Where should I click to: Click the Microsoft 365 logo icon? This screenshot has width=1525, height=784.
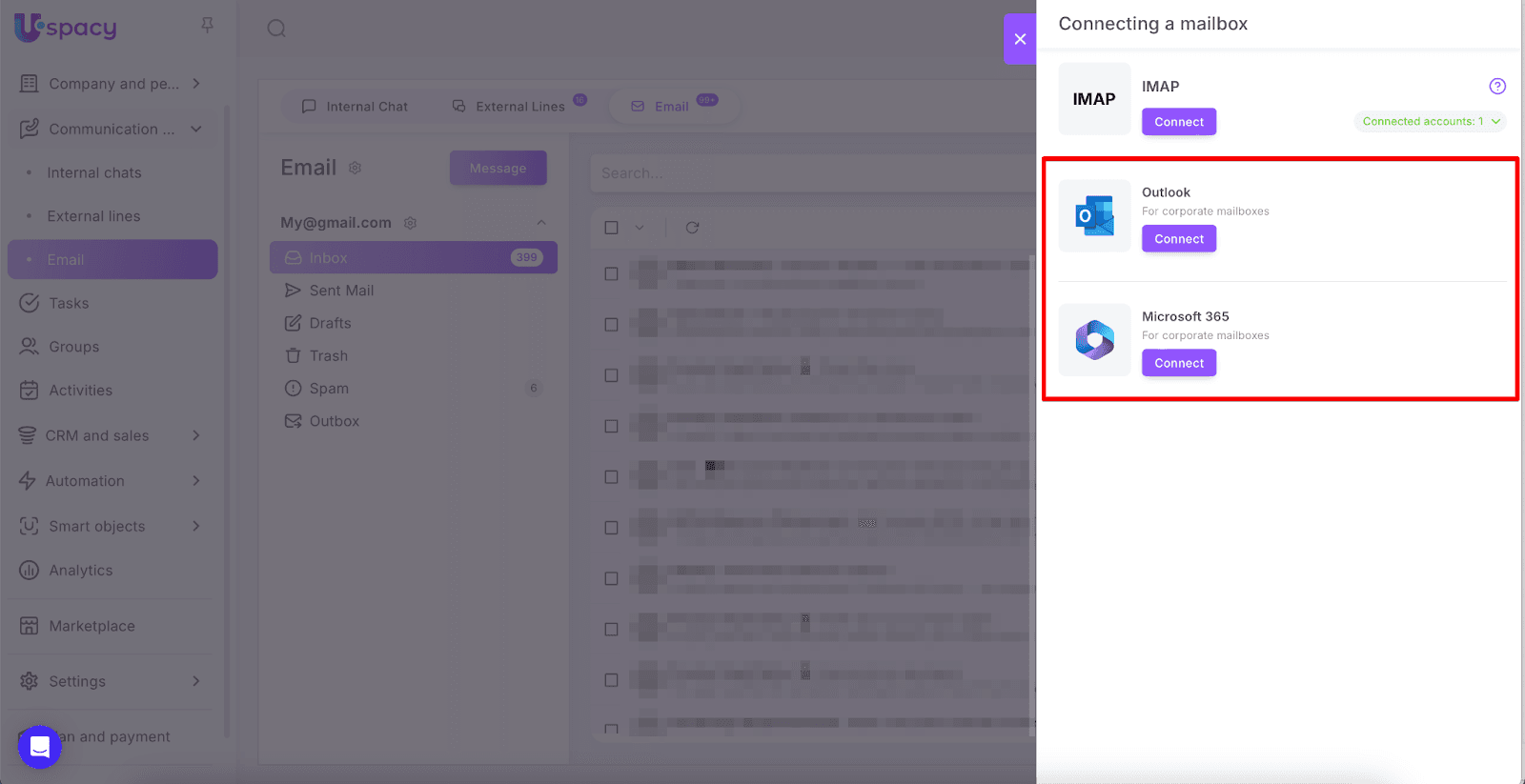(1094, 340)
